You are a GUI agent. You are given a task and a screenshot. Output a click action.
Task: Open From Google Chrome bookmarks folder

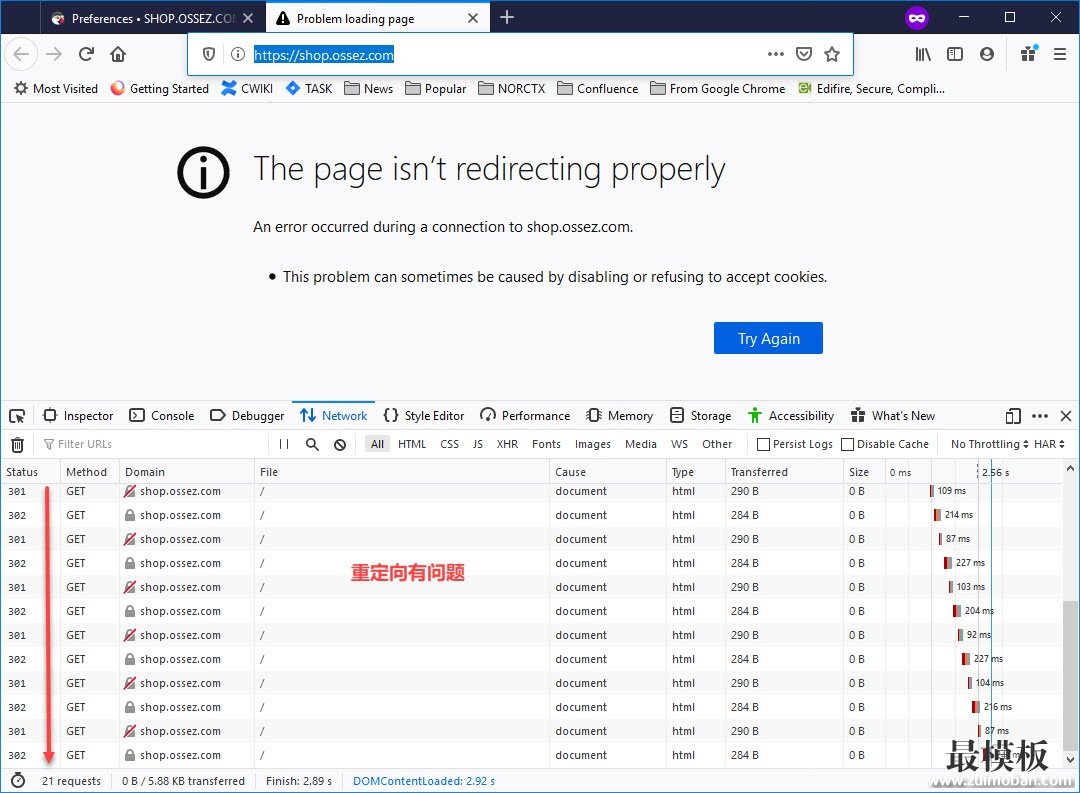(718, 89)
